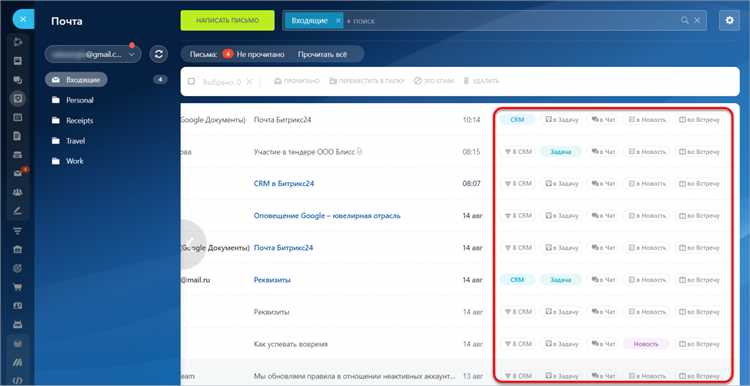Open the calendar icon in left sidebar
Screen dimensions: 750x386
coord(18,117)
